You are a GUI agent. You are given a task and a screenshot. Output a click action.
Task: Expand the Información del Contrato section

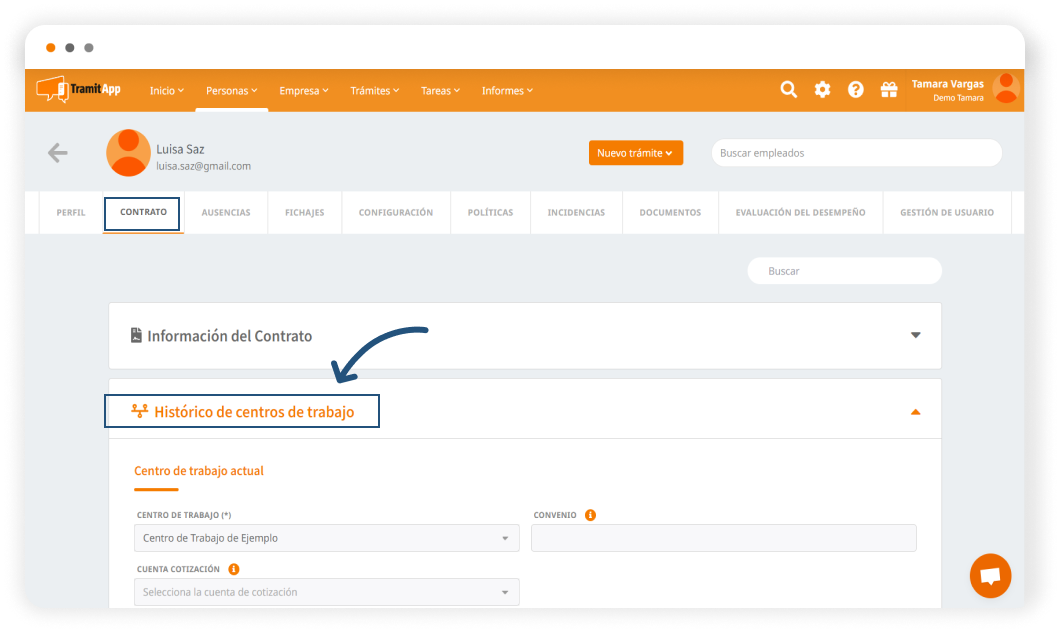[x=915, y=335]
